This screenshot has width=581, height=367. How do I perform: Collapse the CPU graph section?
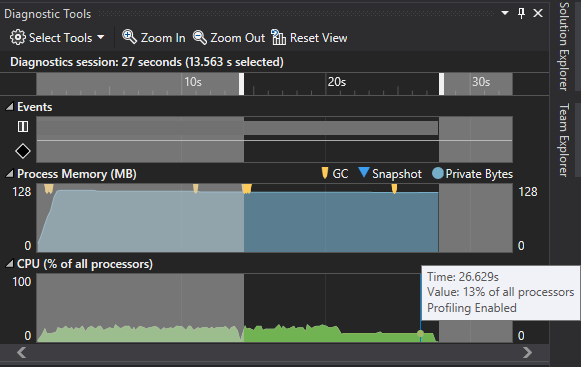(x=10, y=264)
